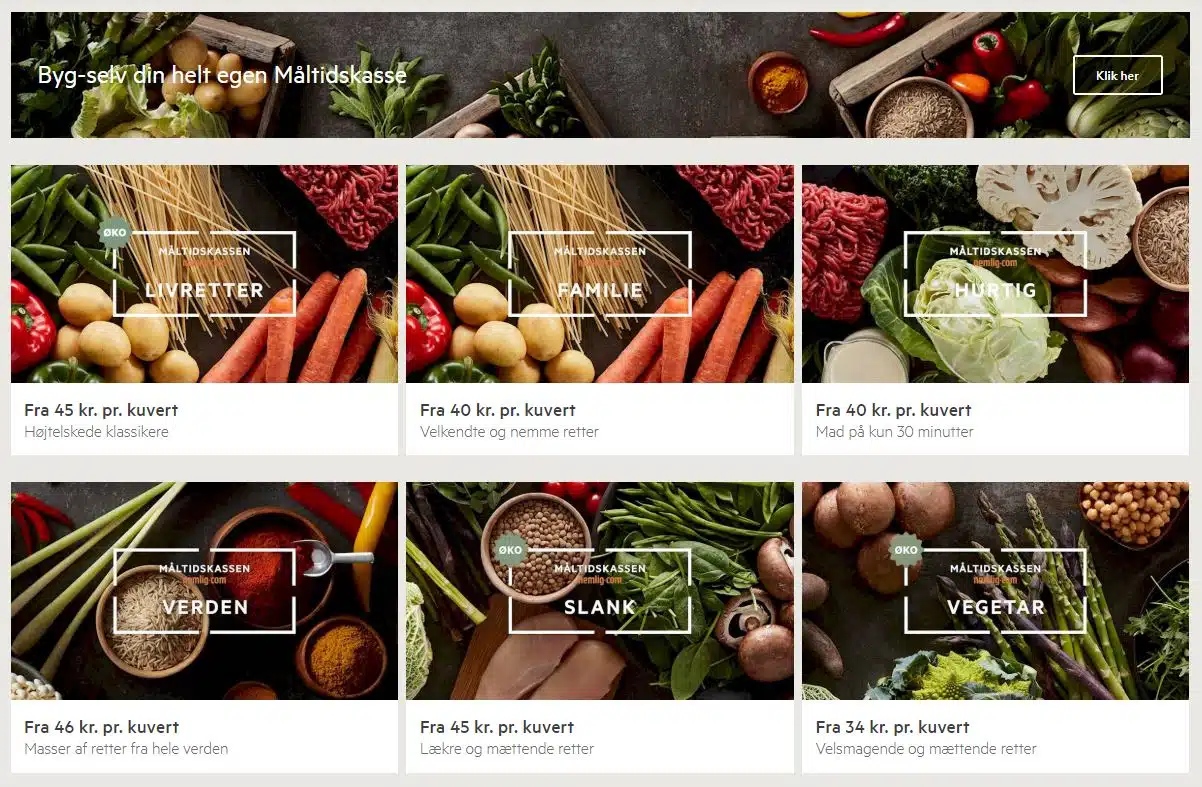Choose the Slank meal box image

pyautogui.click(x=600, y=591)
